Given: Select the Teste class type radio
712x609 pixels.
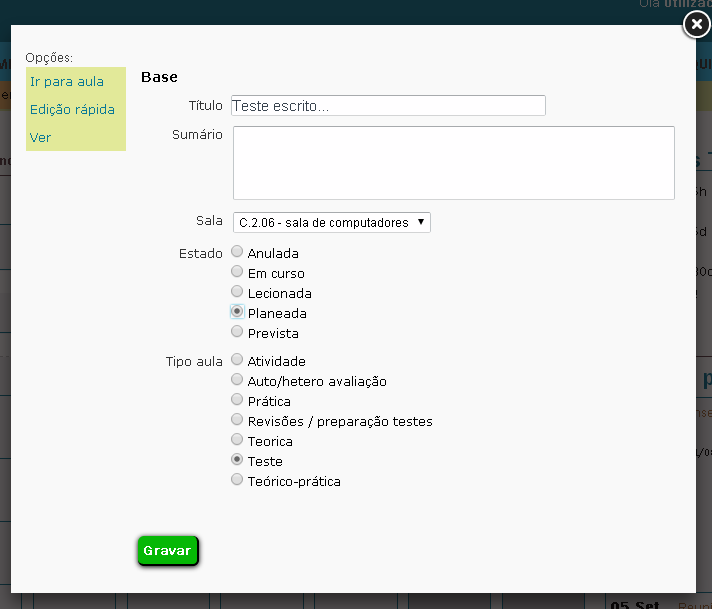Looking at the screenshot, I should tap(237, 460).
